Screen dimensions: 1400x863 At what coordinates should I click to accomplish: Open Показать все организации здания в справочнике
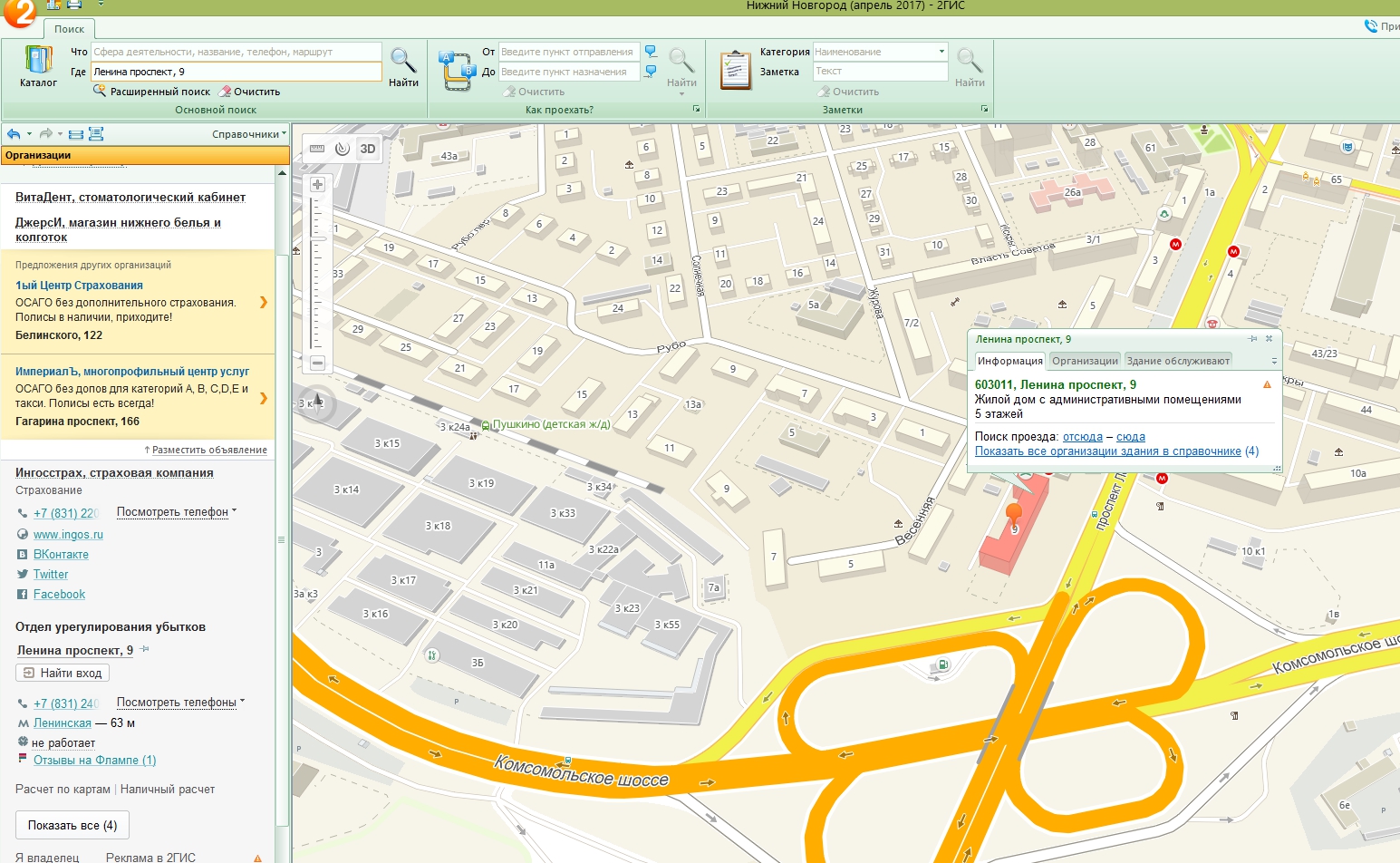[1108, 451]
